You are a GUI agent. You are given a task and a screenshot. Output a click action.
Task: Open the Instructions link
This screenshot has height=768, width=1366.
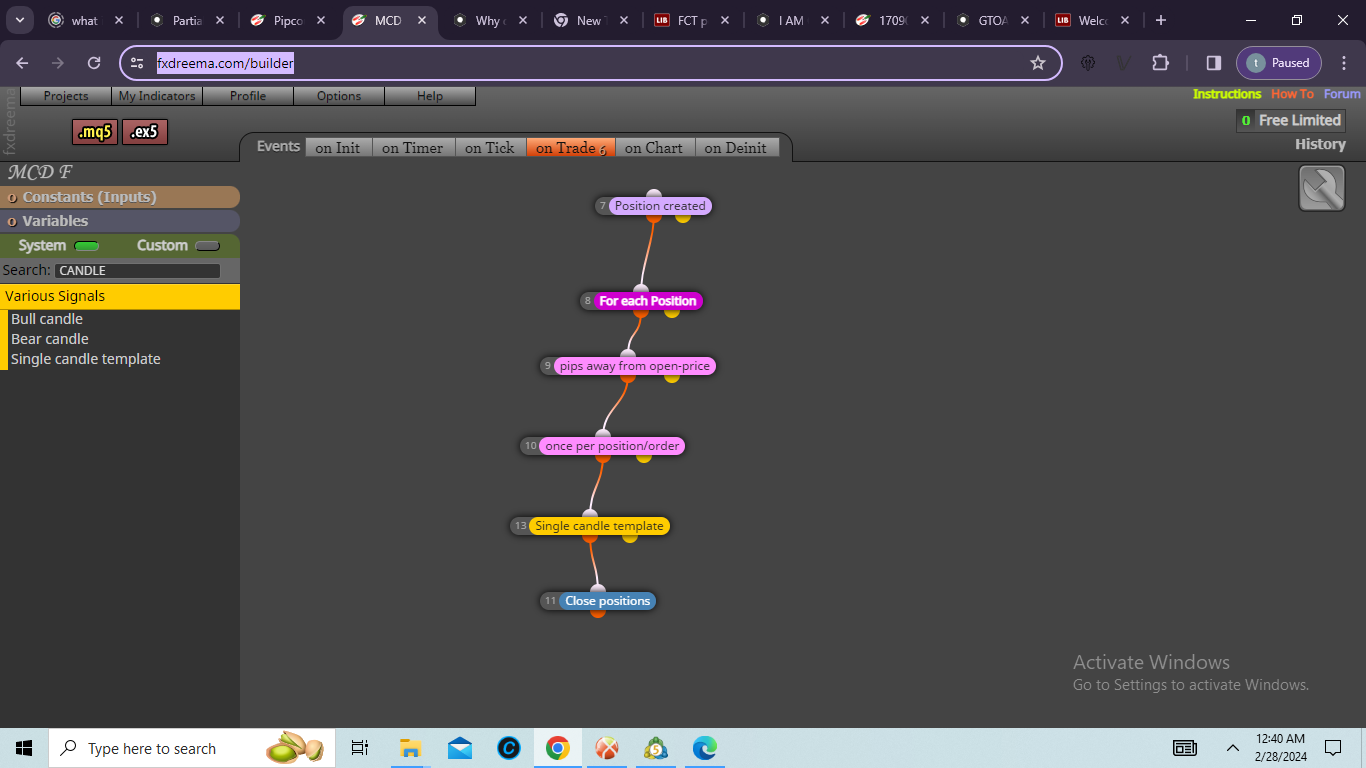[x=1227, y=94]
